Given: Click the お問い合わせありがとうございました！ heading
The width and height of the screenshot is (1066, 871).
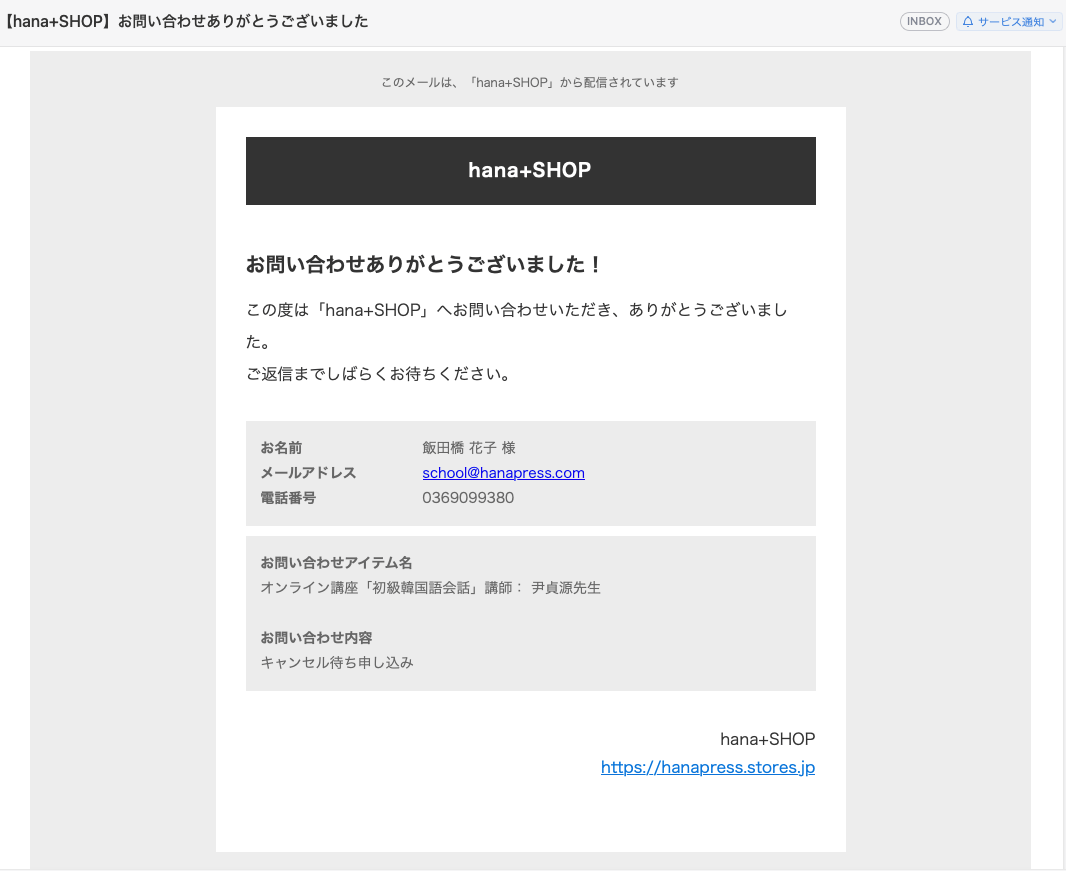Looking at the screenshot, I should point(424,264).
